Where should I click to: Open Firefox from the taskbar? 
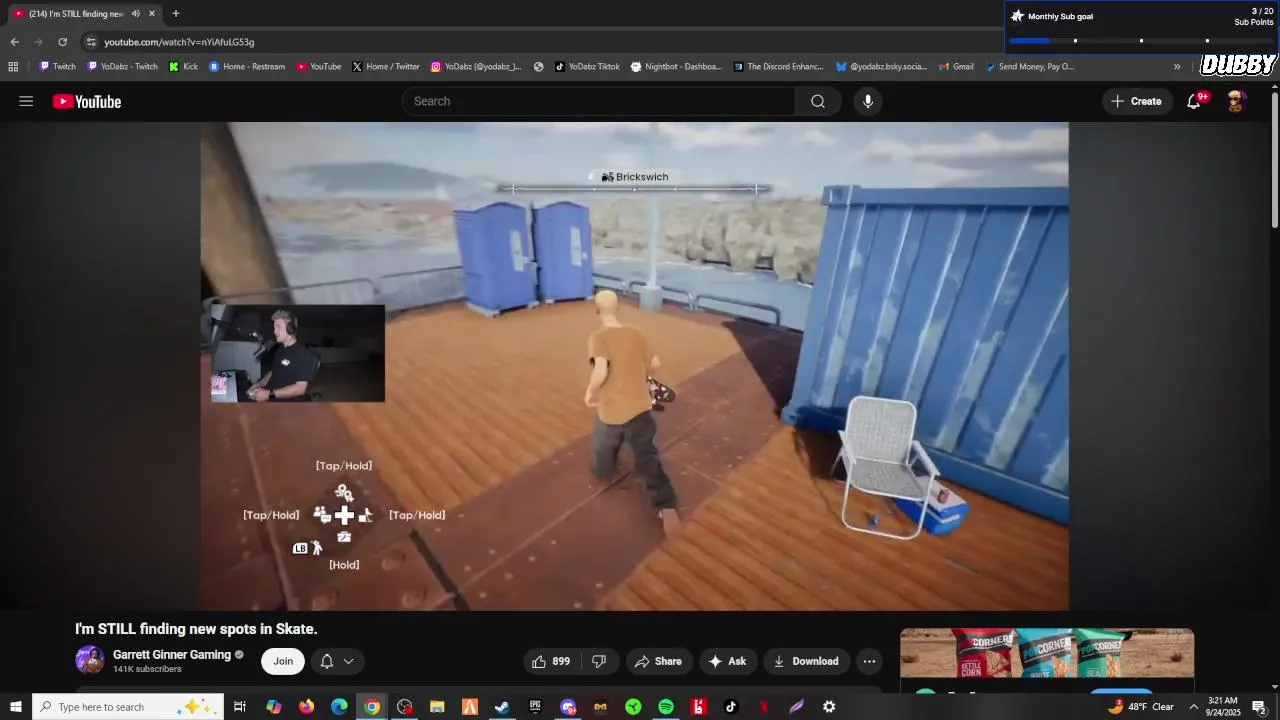[306, 707]
